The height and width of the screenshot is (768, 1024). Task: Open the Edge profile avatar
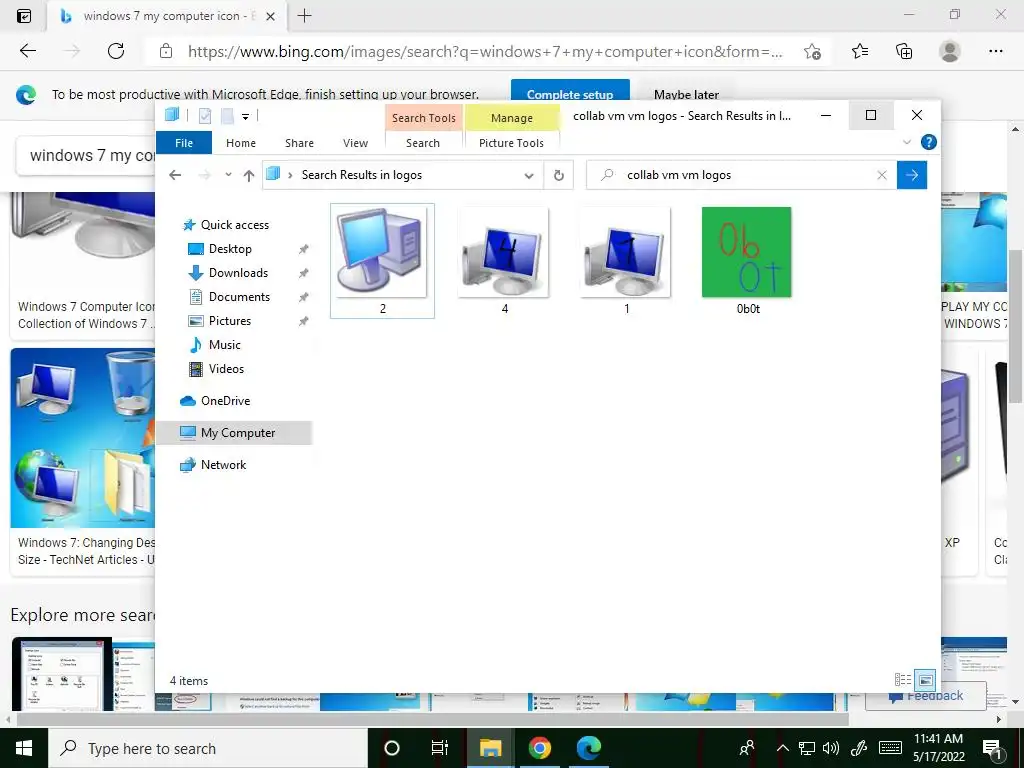pos(950,51)
